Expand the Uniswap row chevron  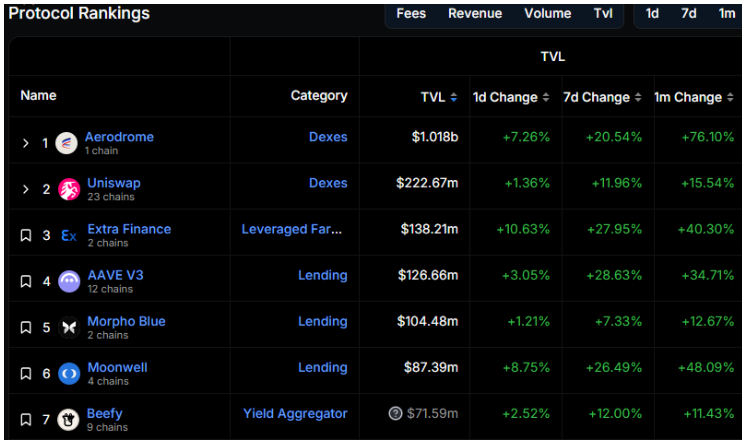point(26,190)
